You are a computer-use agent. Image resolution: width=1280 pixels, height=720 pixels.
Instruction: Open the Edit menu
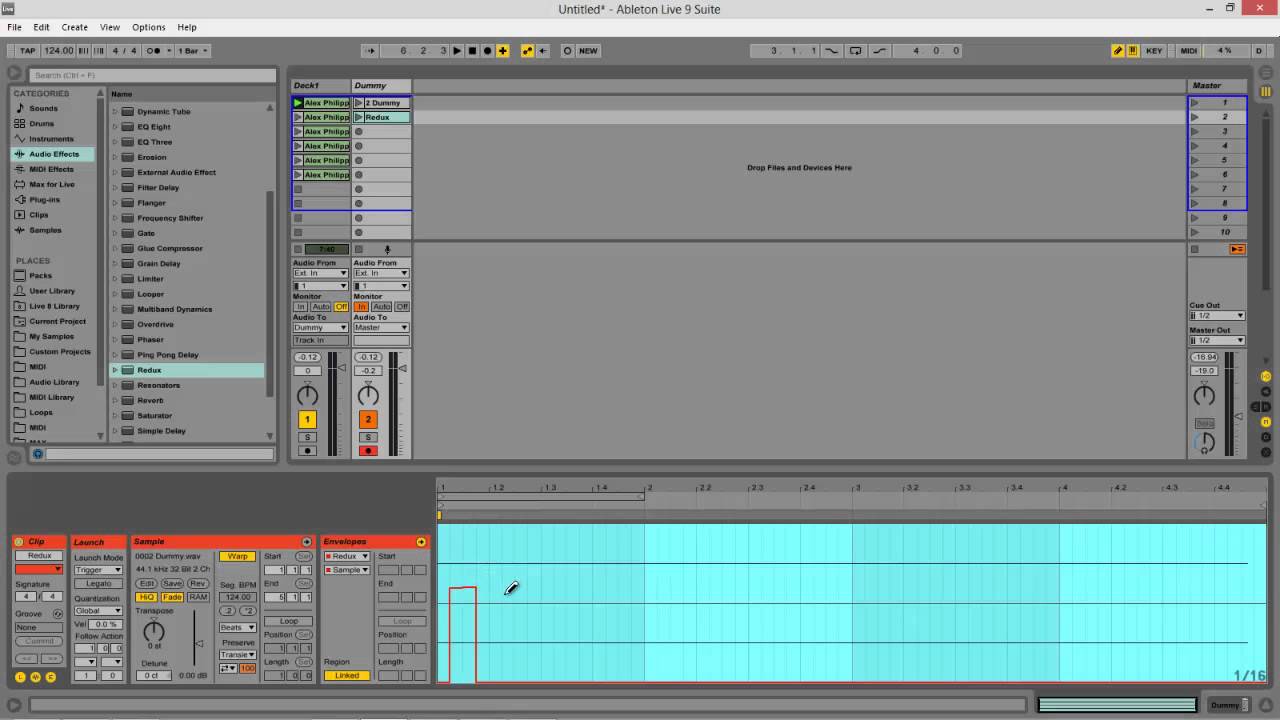point(41,27)
